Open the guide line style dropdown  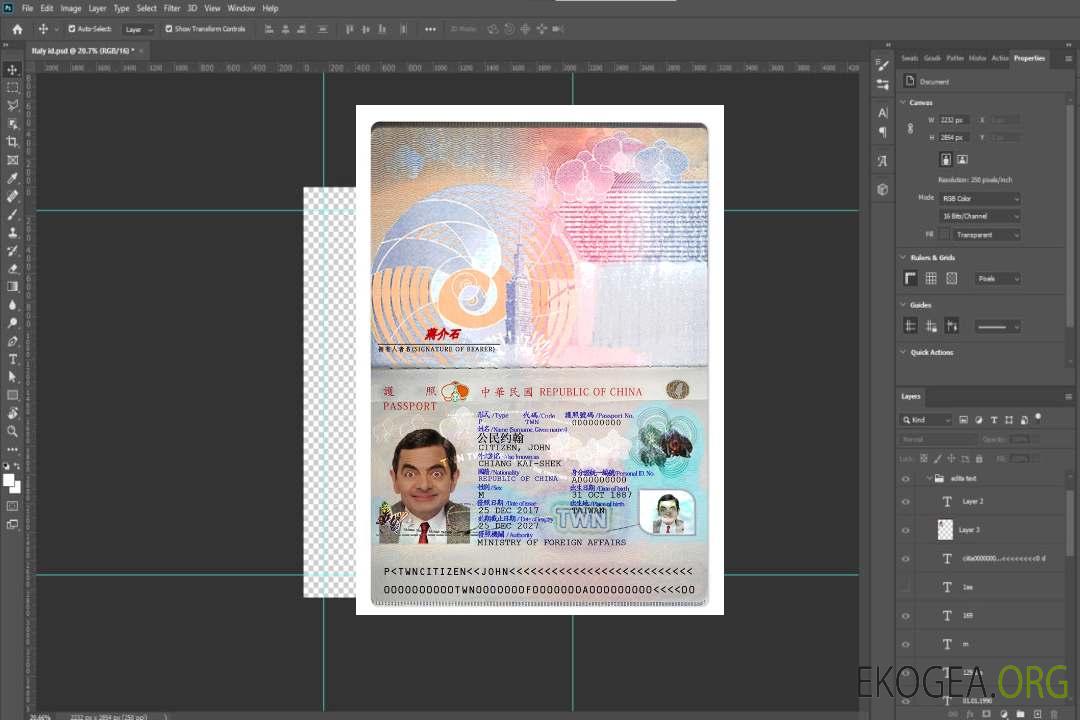[x=998, y=327]
